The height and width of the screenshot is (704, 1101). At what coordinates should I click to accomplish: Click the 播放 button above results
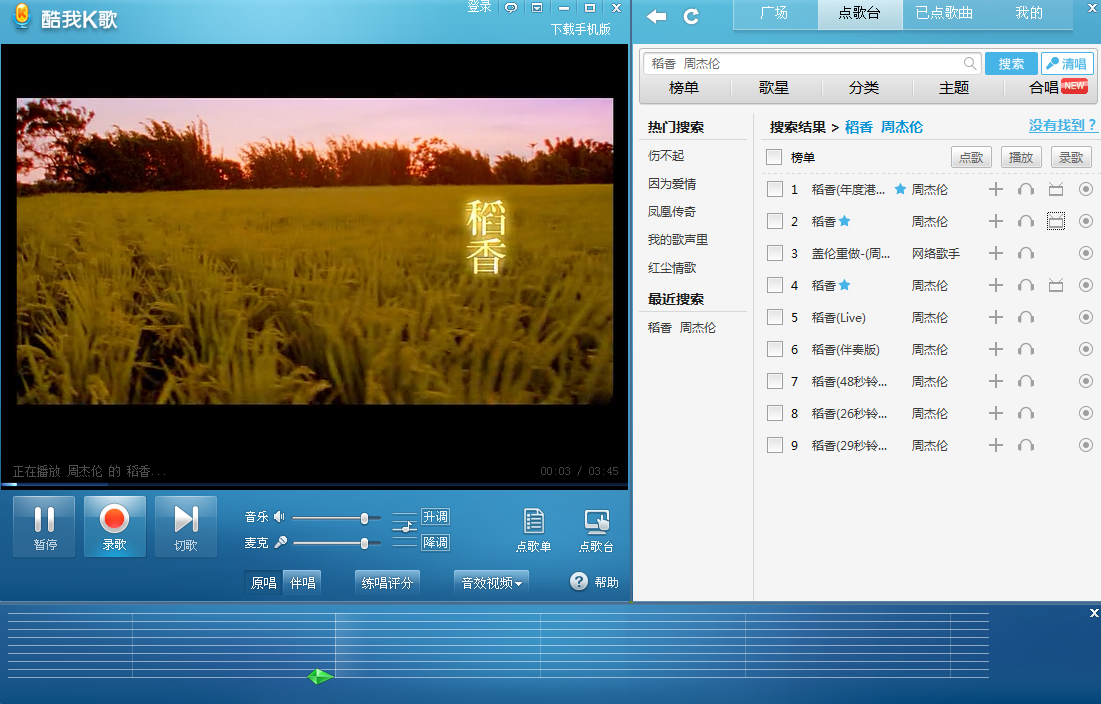point(1021,157)
